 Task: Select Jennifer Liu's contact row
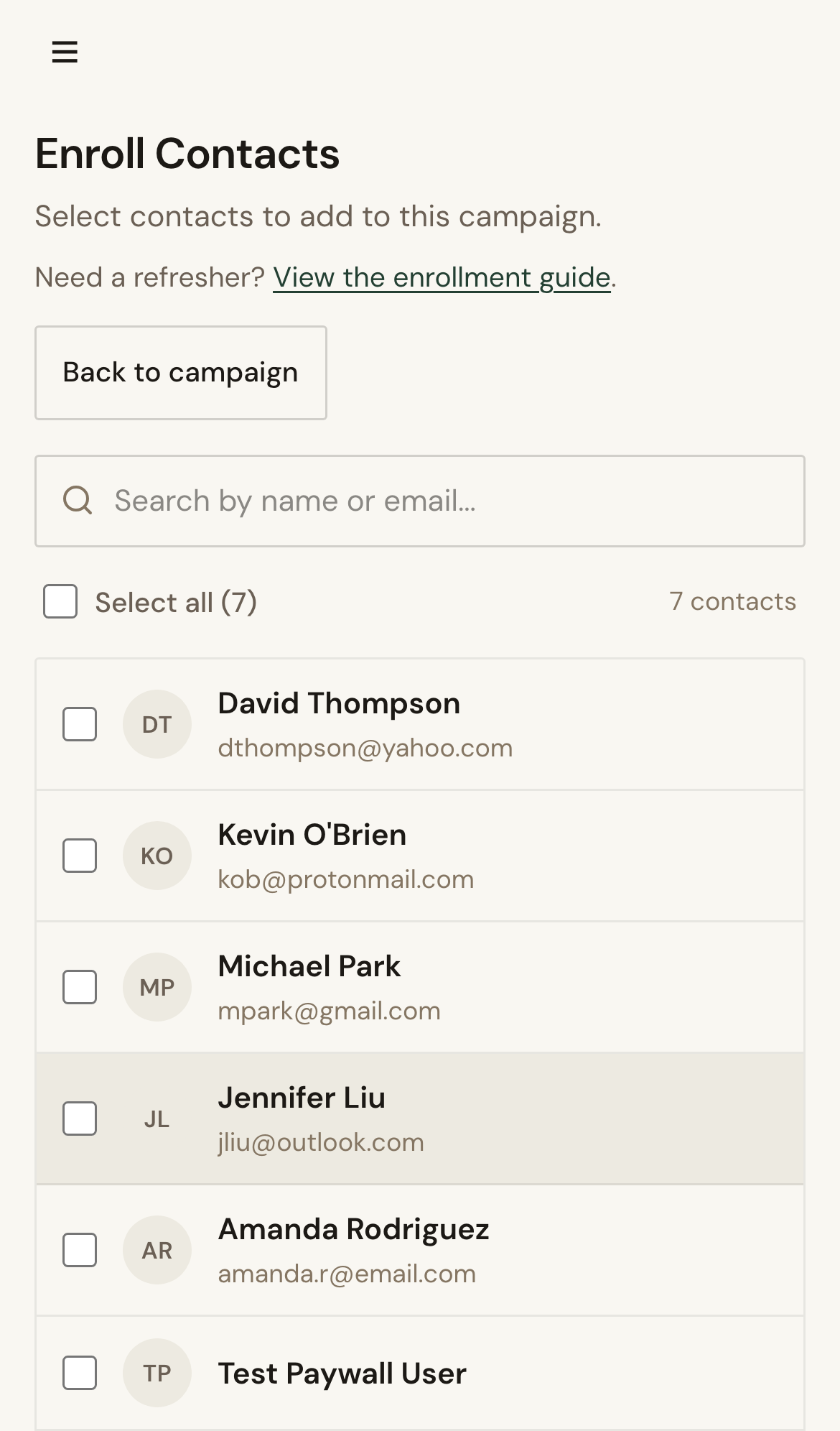coord(503,1118)
